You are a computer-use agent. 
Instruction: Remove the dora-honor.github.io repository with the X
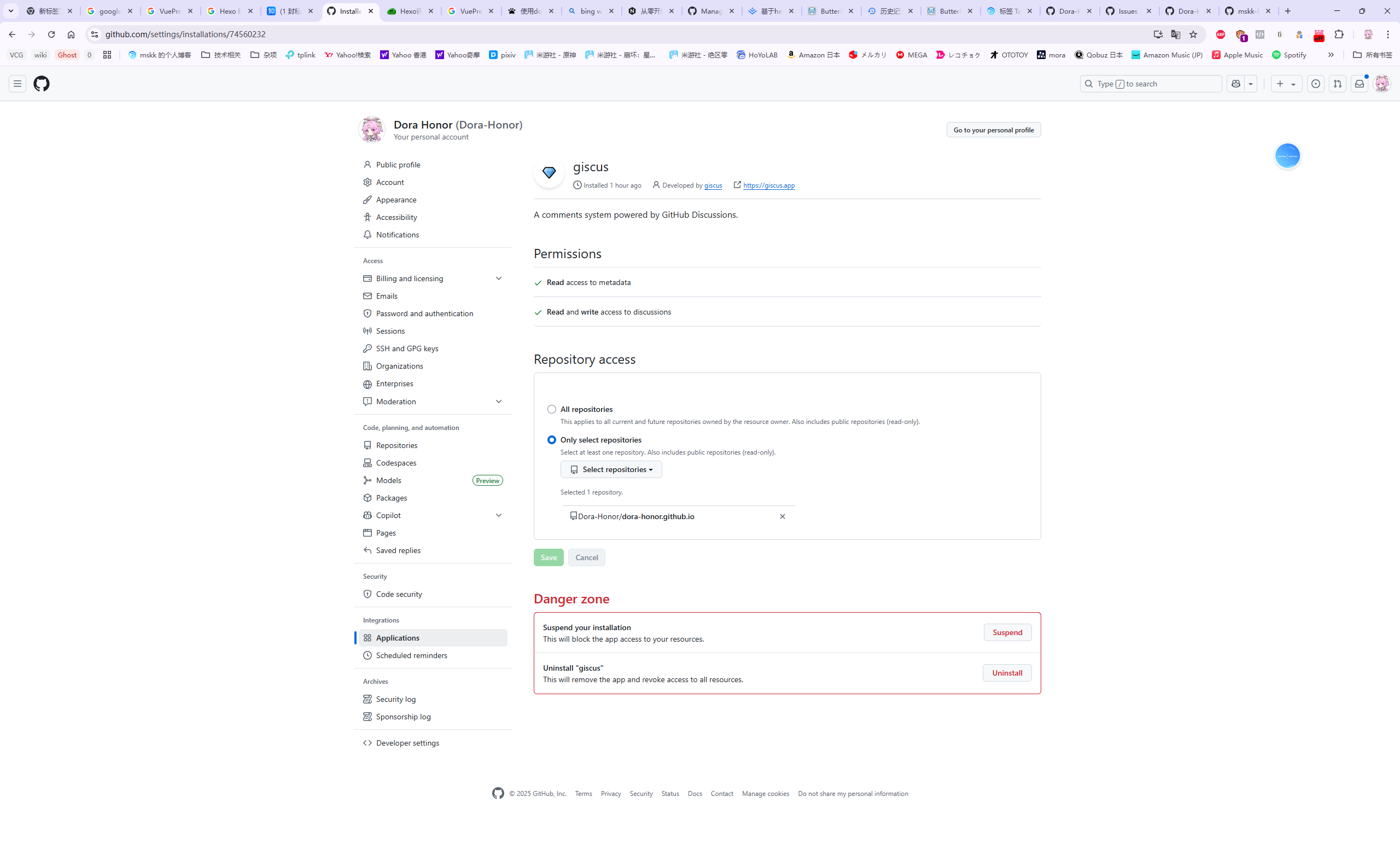782,516
